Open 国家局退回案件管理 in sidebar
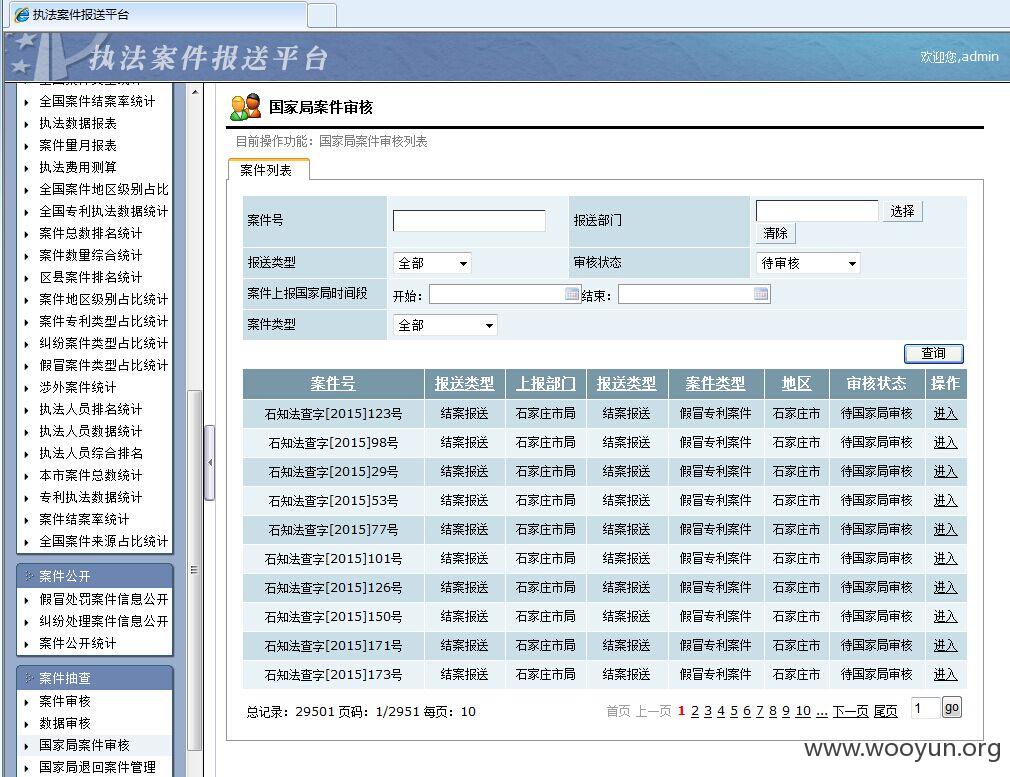This screenshot has width=1010, height=777. pyautogui.click(x=97, y=767)
